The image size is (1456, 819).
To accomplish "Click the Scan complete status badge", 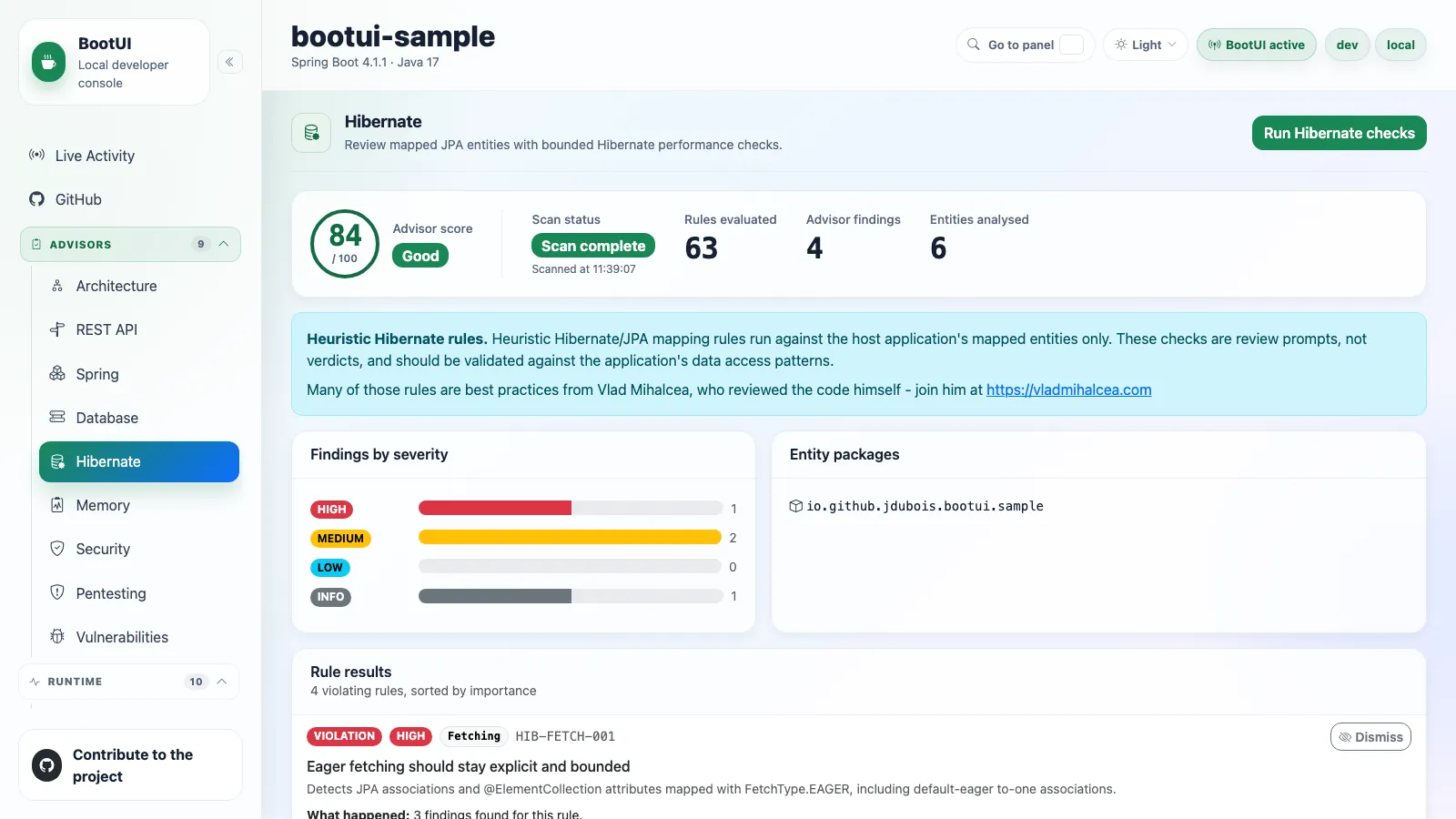I will (x=593, y=246).
